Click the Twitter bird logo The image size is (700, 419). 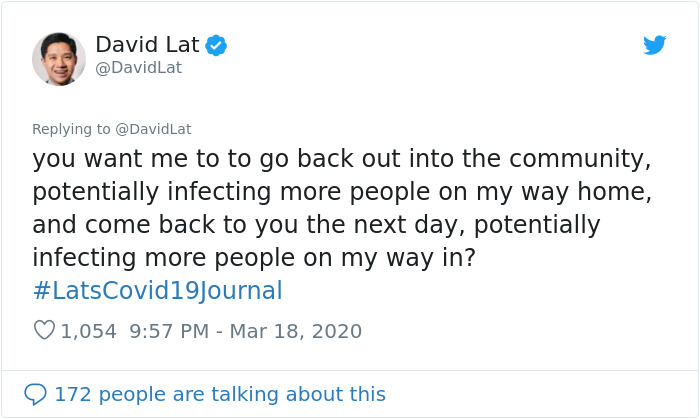(x=654, y=45)
